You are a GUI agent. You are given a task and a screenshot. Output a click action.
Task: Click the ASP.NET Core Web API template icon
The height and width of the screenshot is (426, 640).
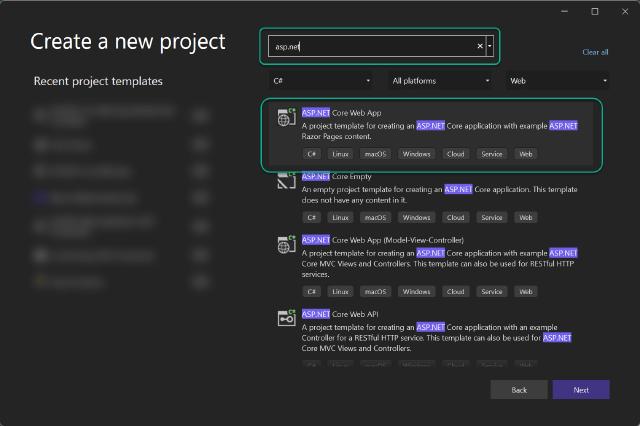(285, 318)
